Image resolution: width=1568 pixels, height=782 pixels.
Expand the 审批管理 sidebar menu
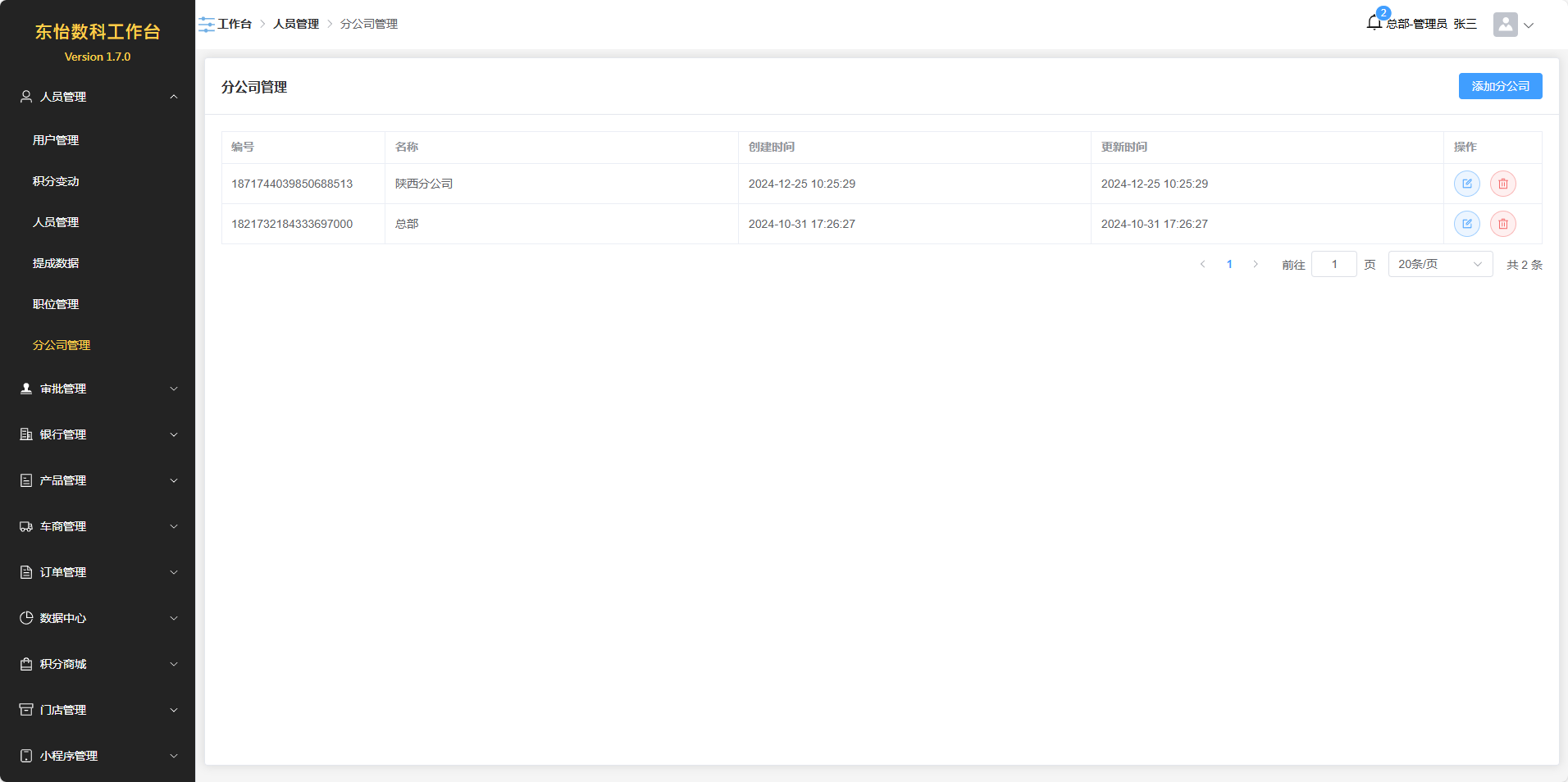click(98, 389)
